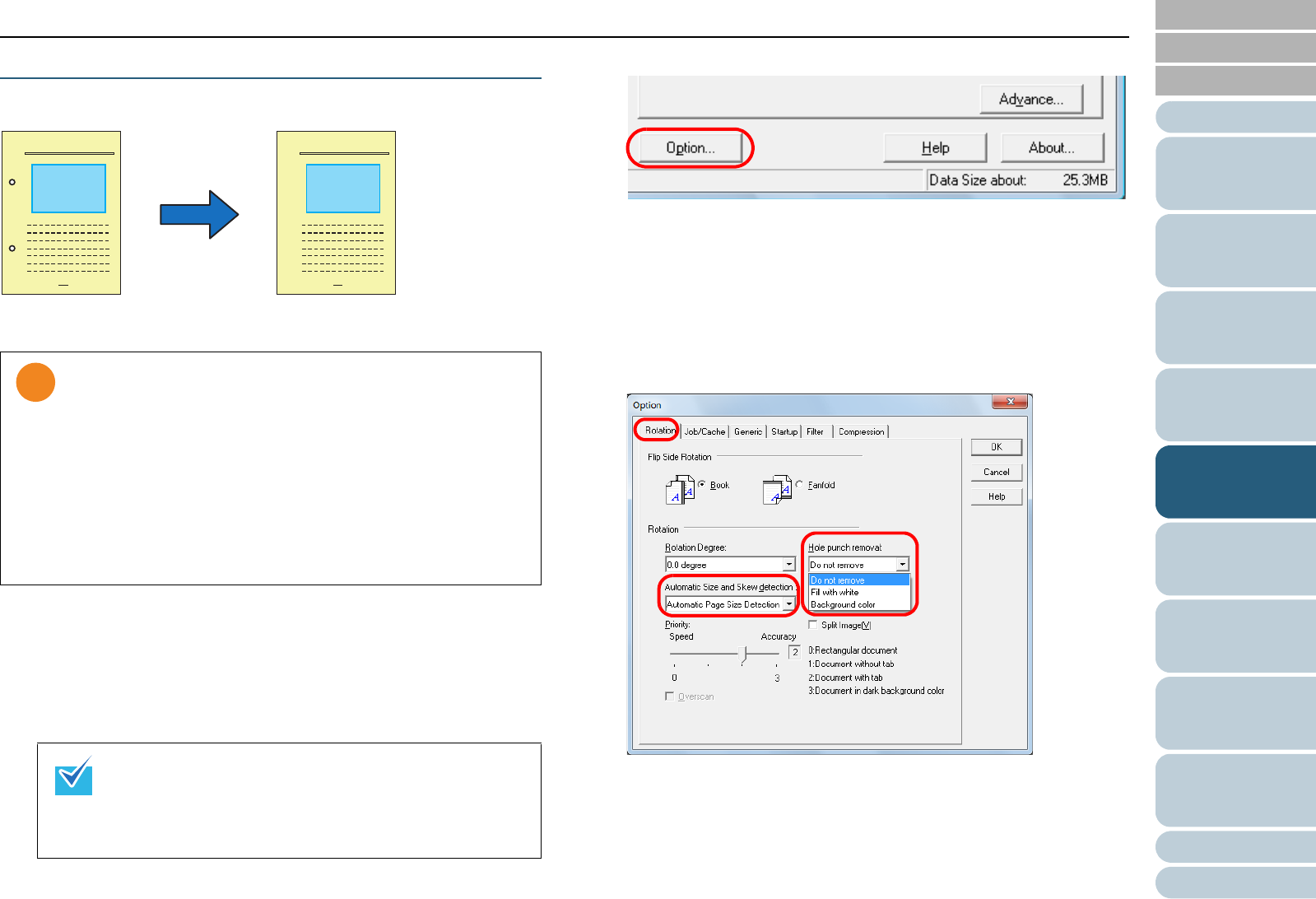Click the orange attention circle icon
Screen dimensions: 1316x899
[35, 382]
